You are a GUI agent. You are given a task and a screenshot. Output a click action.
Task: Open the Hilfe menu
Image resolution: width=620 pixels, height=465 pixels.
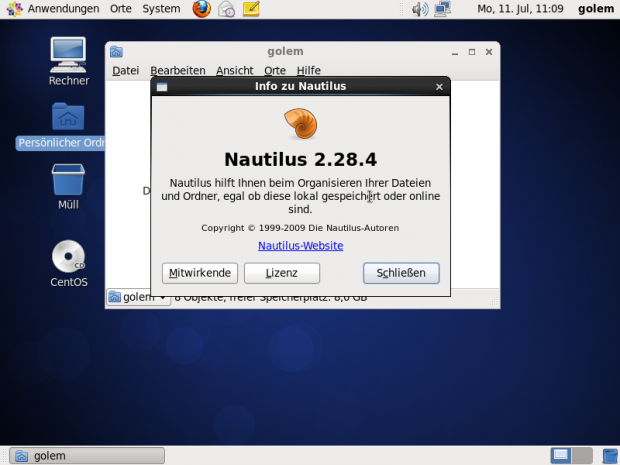click(x=309, y=70)
